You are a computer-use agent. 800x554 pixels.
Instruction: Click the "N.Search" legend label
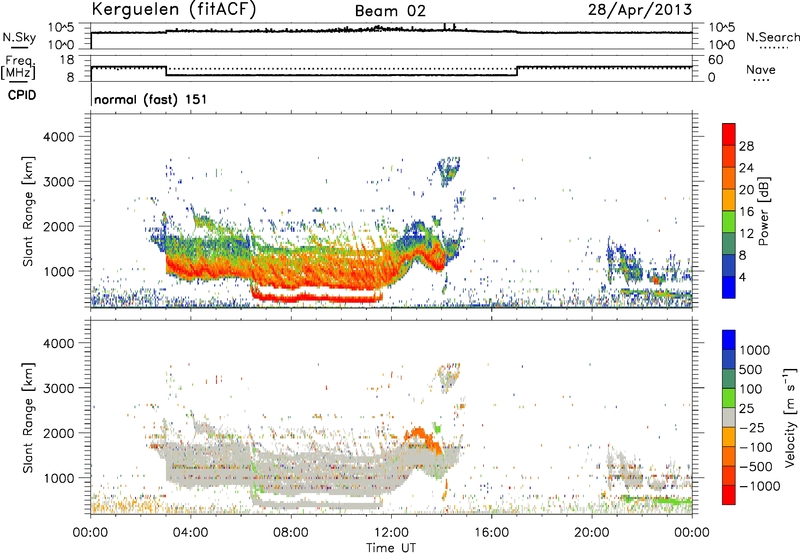(772, 37)
